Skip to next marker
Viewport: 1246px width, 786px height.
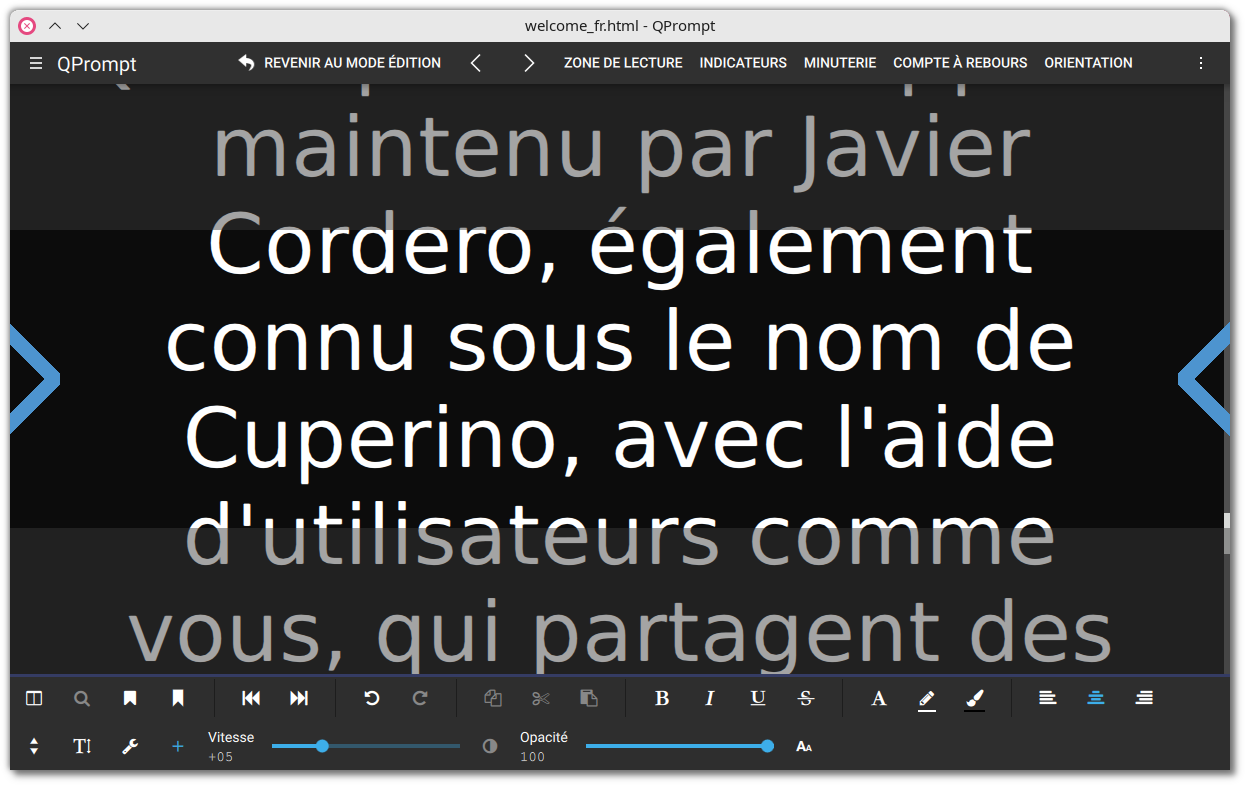click(x=299, y=698)
